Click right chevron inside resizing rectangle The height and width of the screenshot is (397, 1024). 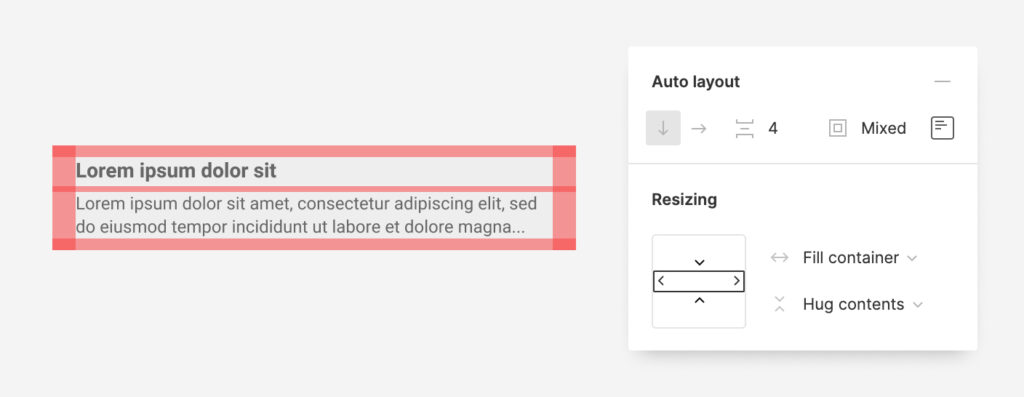737,281
